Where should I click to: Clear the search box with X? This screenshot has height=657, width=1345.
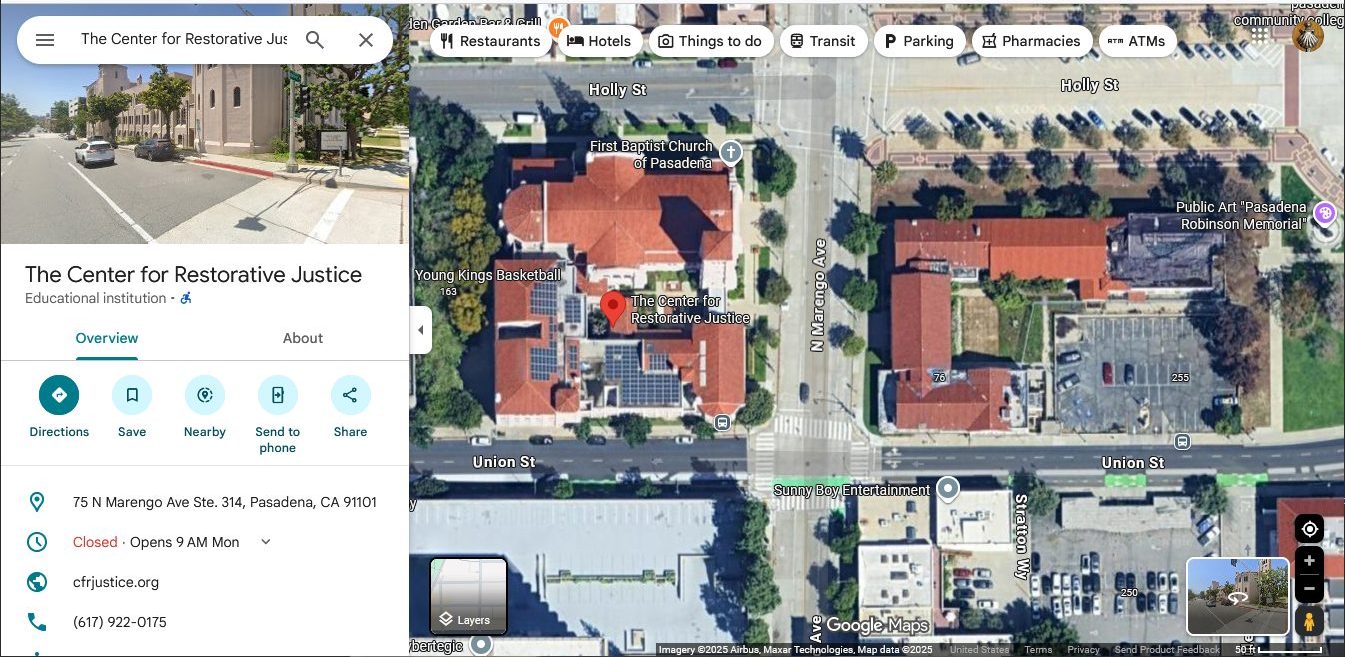366,40
